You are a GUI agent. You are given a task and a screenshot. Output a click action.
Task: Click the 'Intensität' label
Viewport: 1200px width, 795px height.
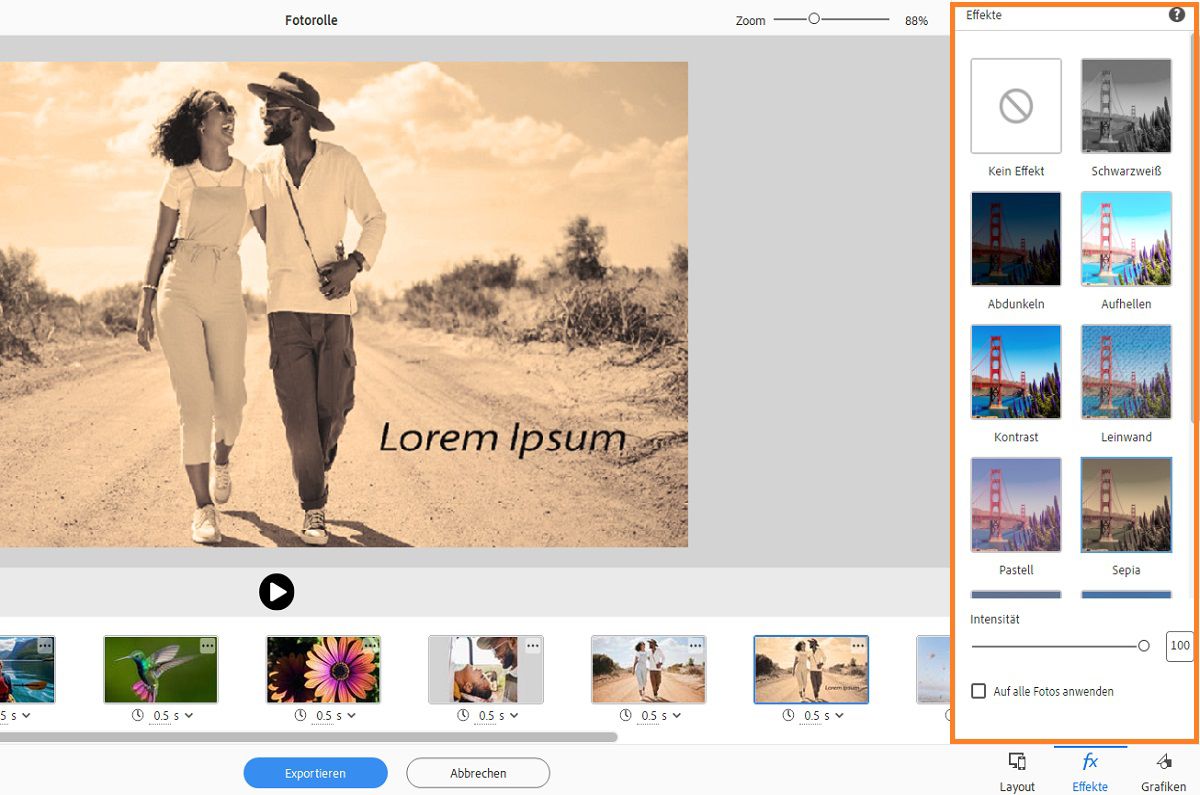(995, 619)
